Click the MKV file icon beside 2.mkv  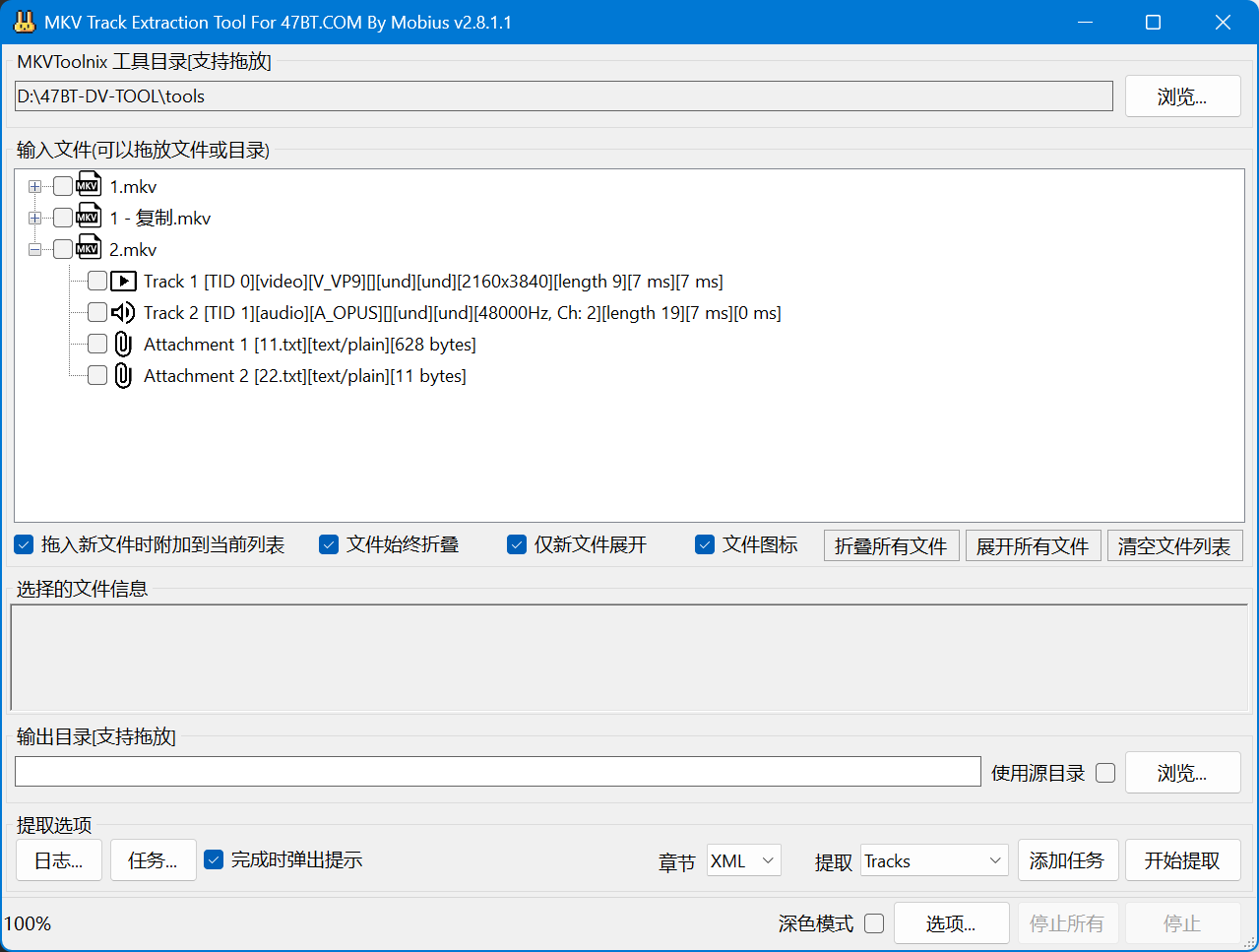coord(89,249)
